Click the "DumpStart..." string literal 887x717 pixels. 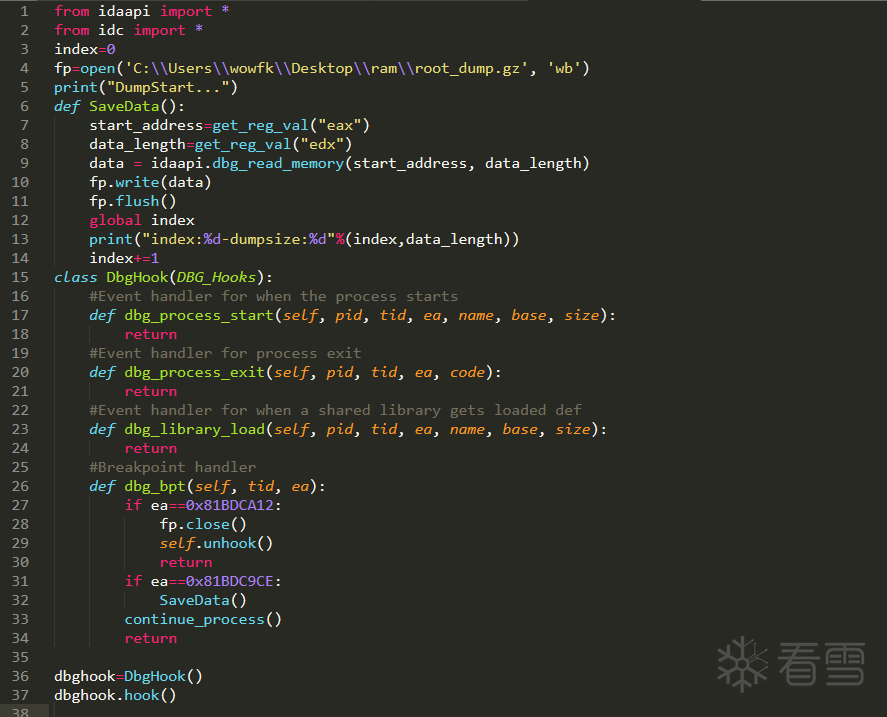click(167, 88)
